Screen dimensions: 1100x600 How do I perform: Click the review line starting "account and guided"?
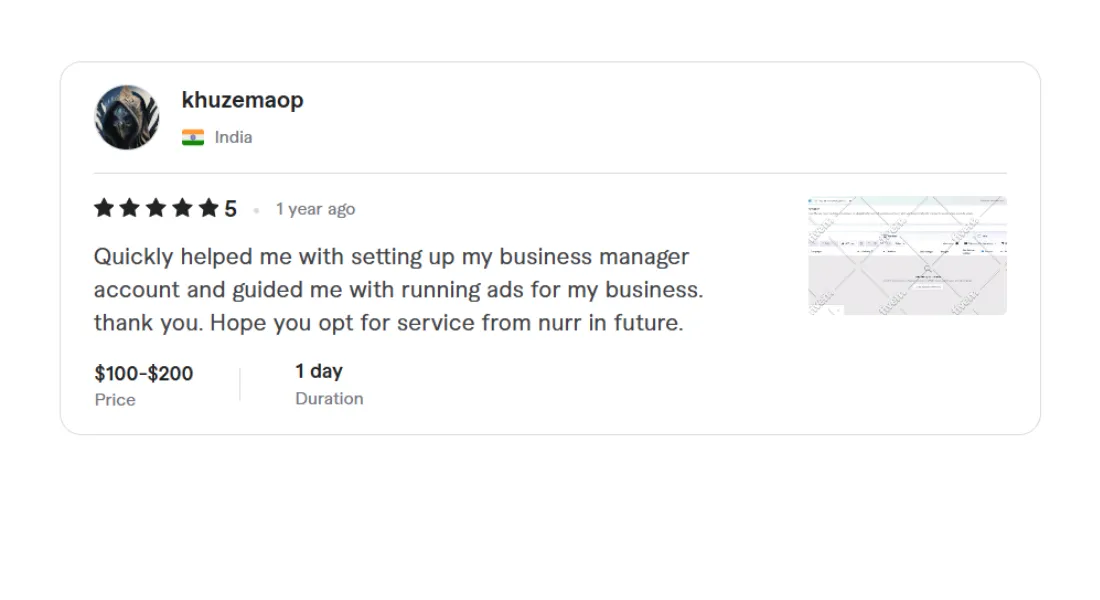point(398,290)
